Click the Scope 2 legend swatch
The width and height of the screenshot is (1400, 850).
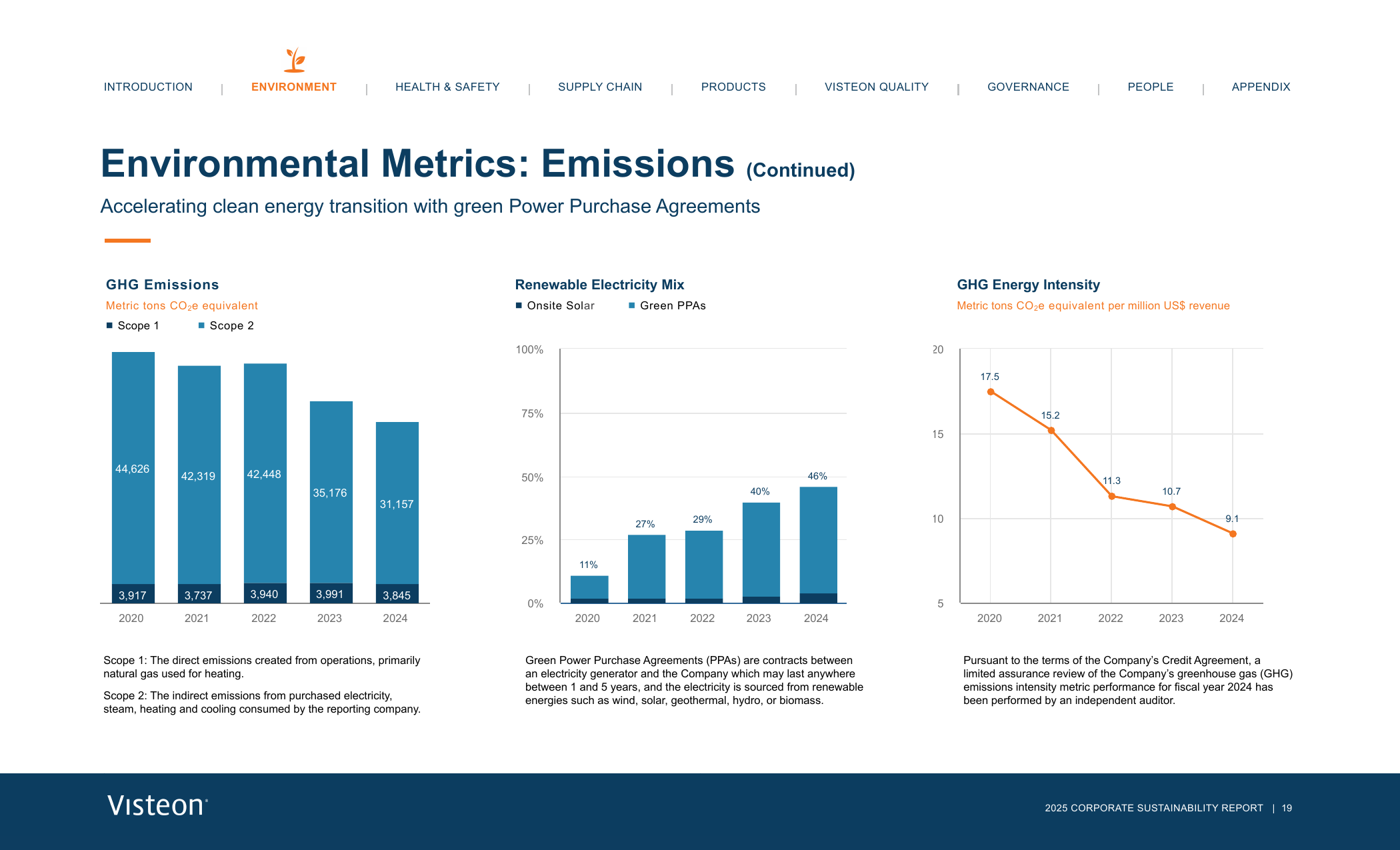pos(201,325)
